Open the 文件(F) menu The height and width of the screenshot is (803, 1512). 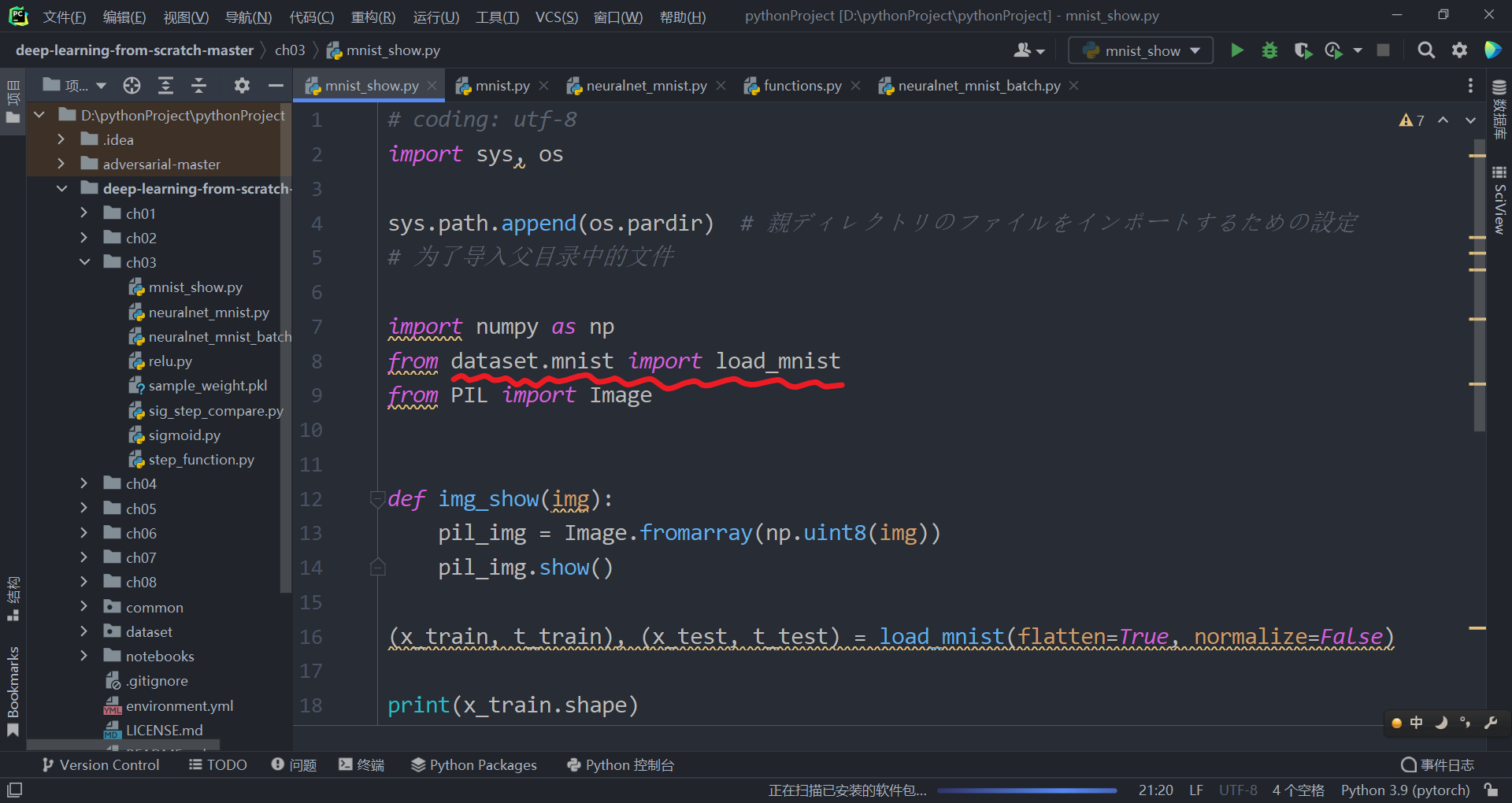pos(64,17)
